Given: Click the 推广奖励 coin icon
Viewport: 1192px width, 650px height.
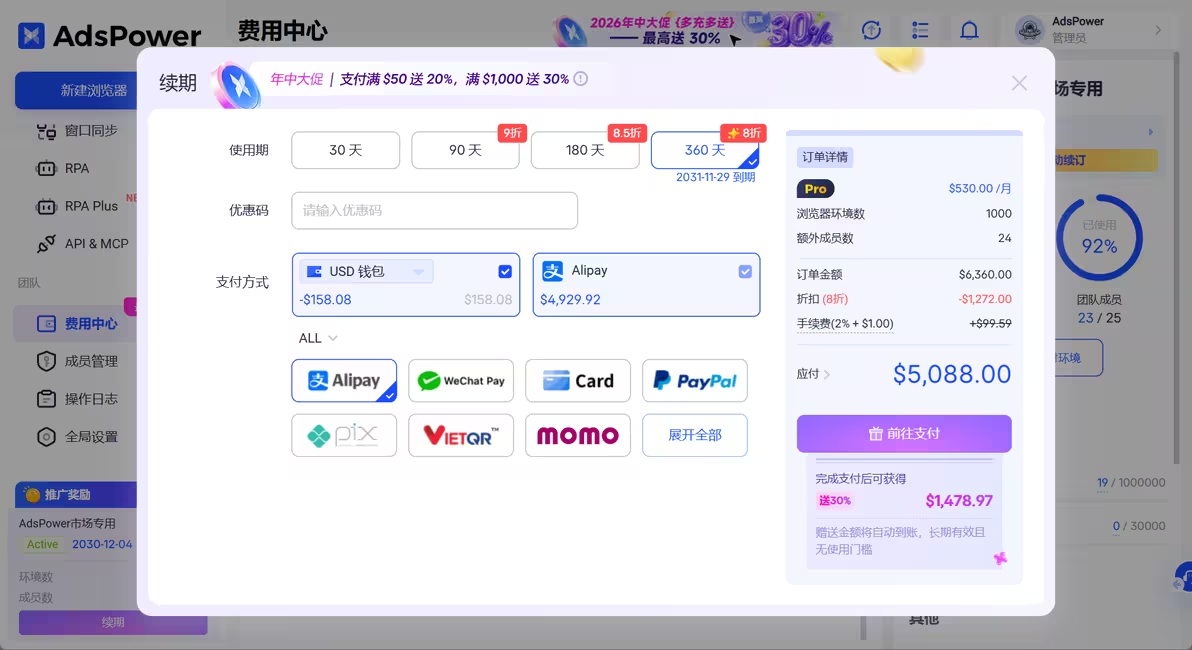Looking at the screenshot, I should (x=32, y=495).
